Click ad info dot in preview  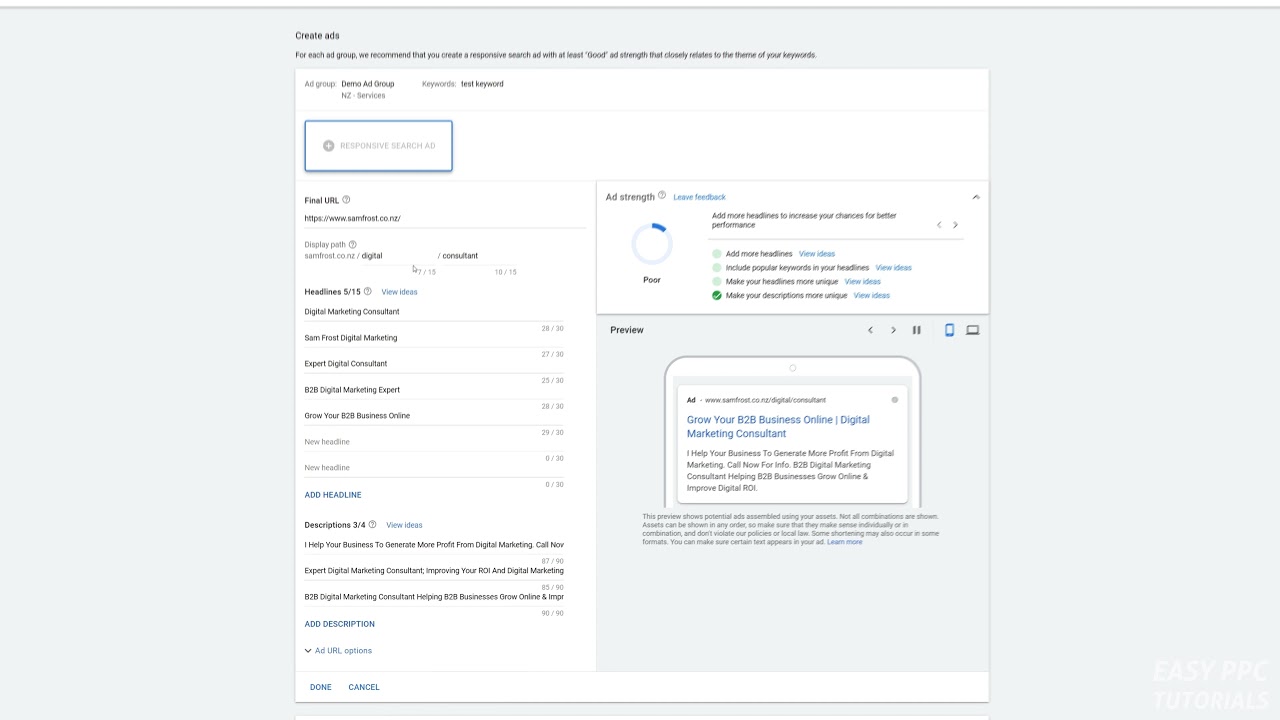894,400
